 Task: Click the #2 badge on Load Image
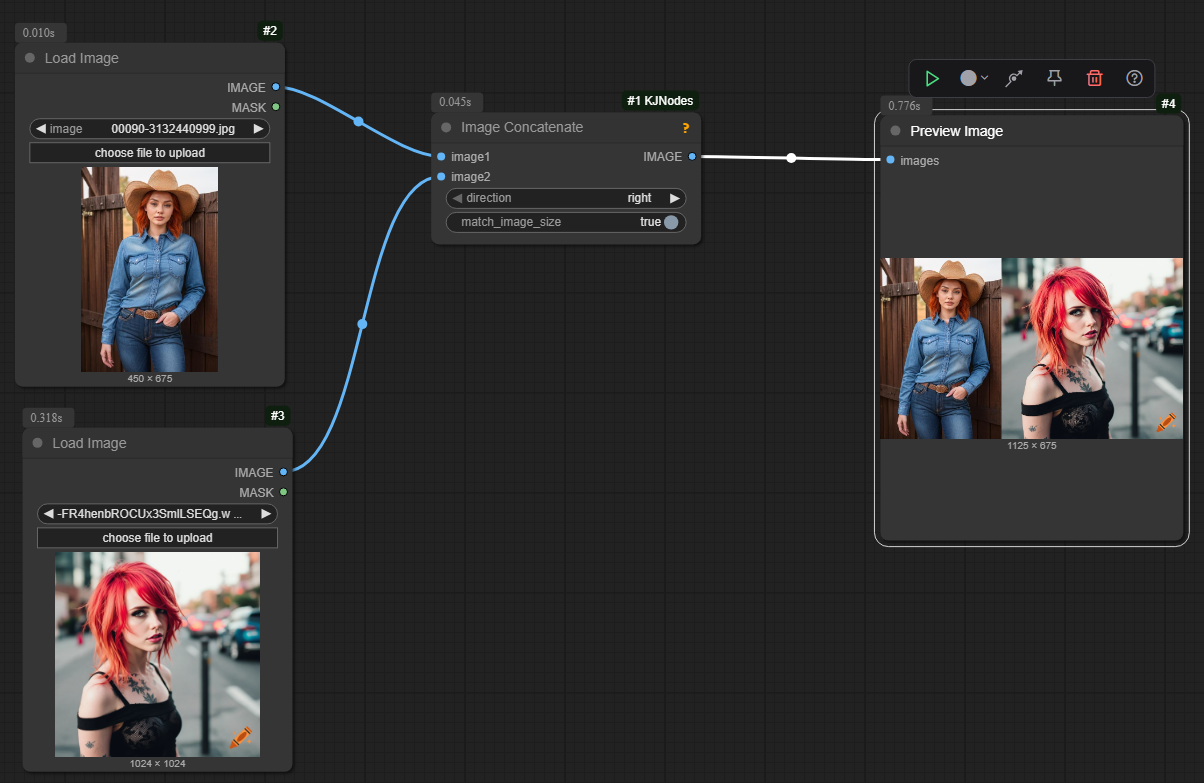(x=270, y=31)
